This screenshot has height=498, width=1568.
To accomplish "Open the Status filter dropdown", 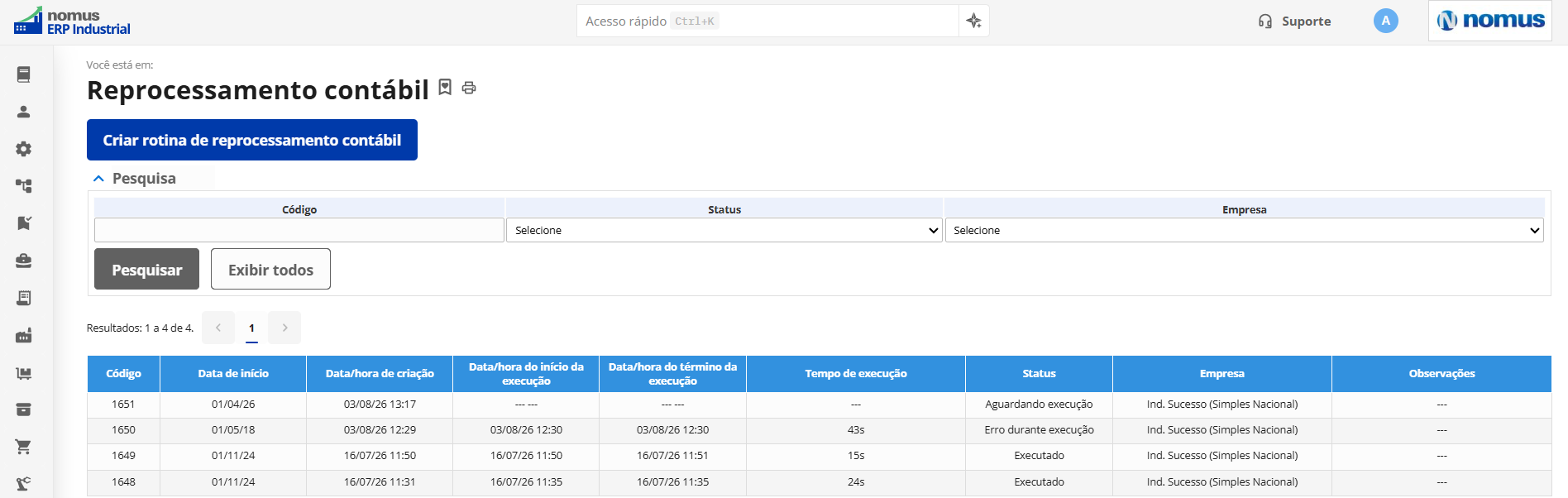I will [x=724, y=230].
